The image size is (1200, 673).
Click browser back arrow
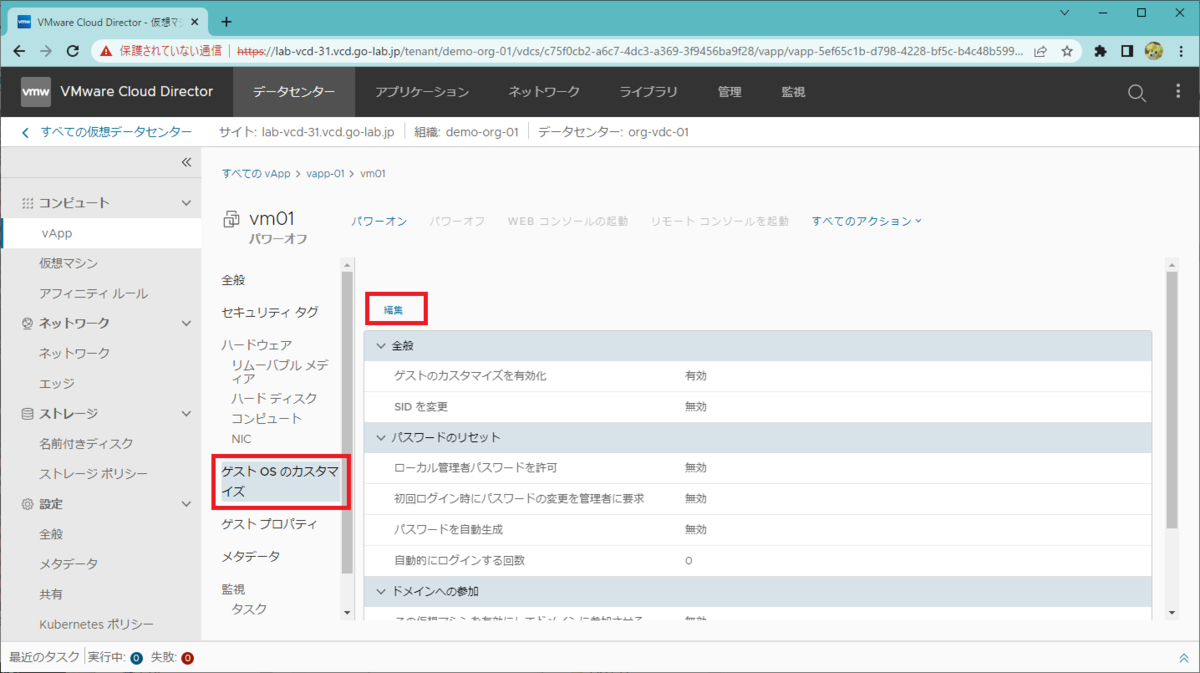point(20,51)
